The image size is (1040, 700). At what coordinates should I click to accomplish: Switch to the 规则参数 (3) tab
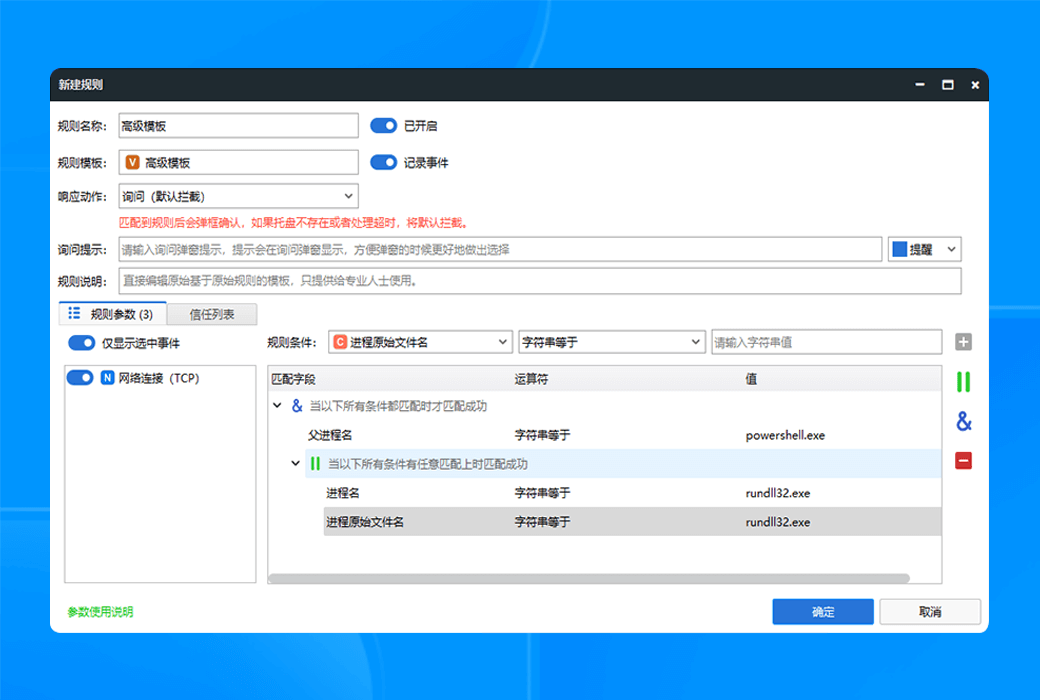pyautogui.click(x=113, y=314)
